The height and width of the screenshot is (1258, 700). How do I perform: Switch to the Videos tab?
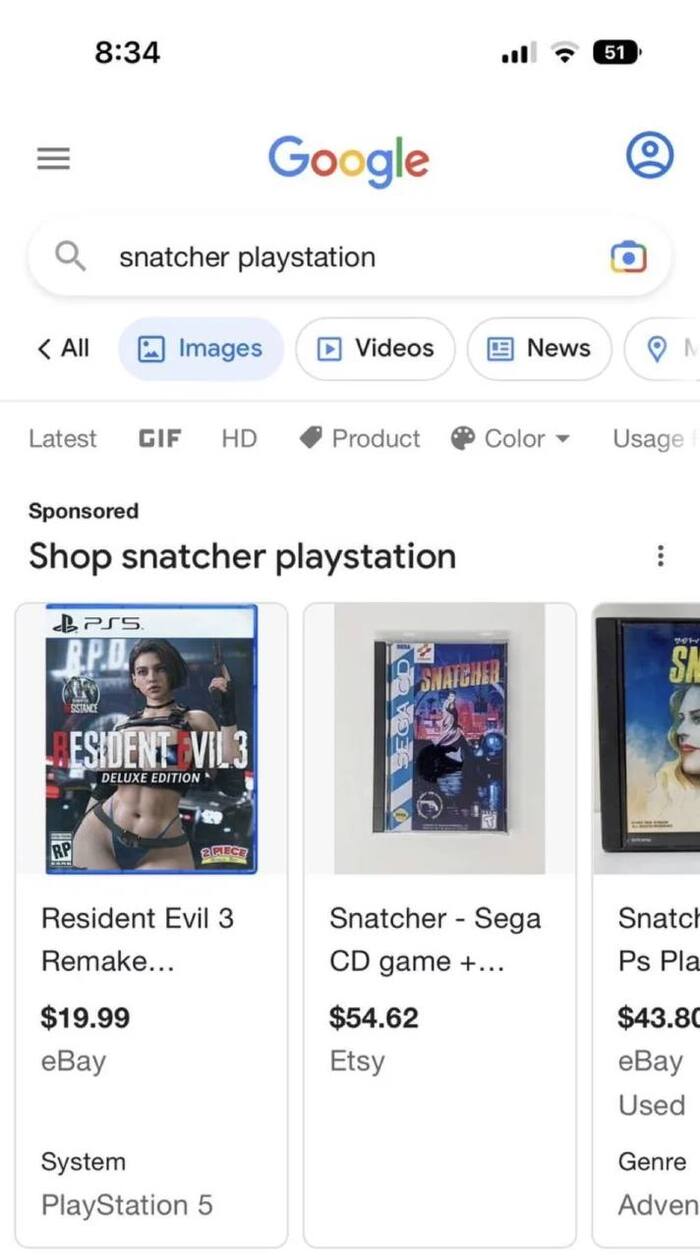click(x=375, y=348)
